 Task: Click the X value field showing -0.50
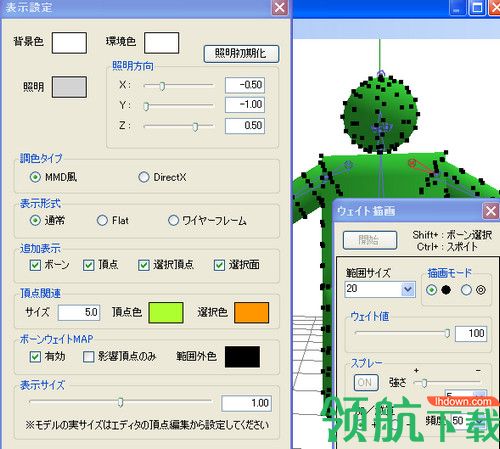pos(245,85)
